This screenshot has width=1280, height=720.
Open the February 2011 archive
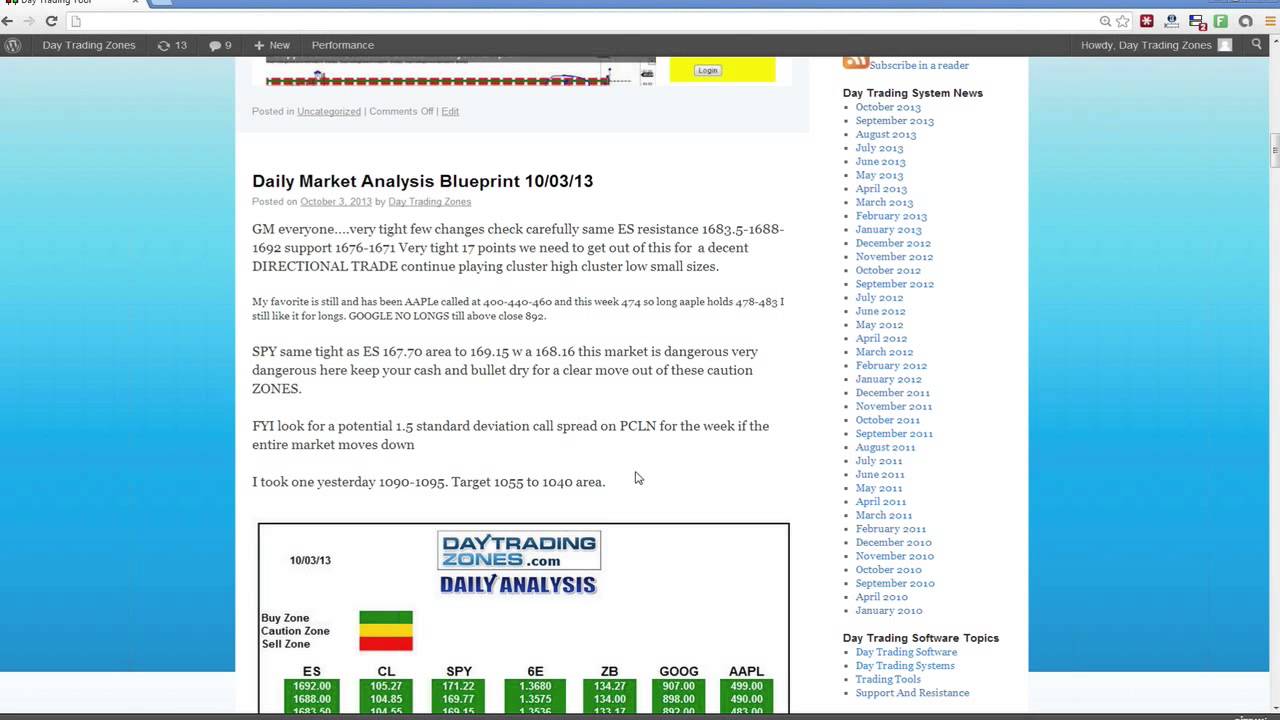pyautogui.click(x=890, y=529)
